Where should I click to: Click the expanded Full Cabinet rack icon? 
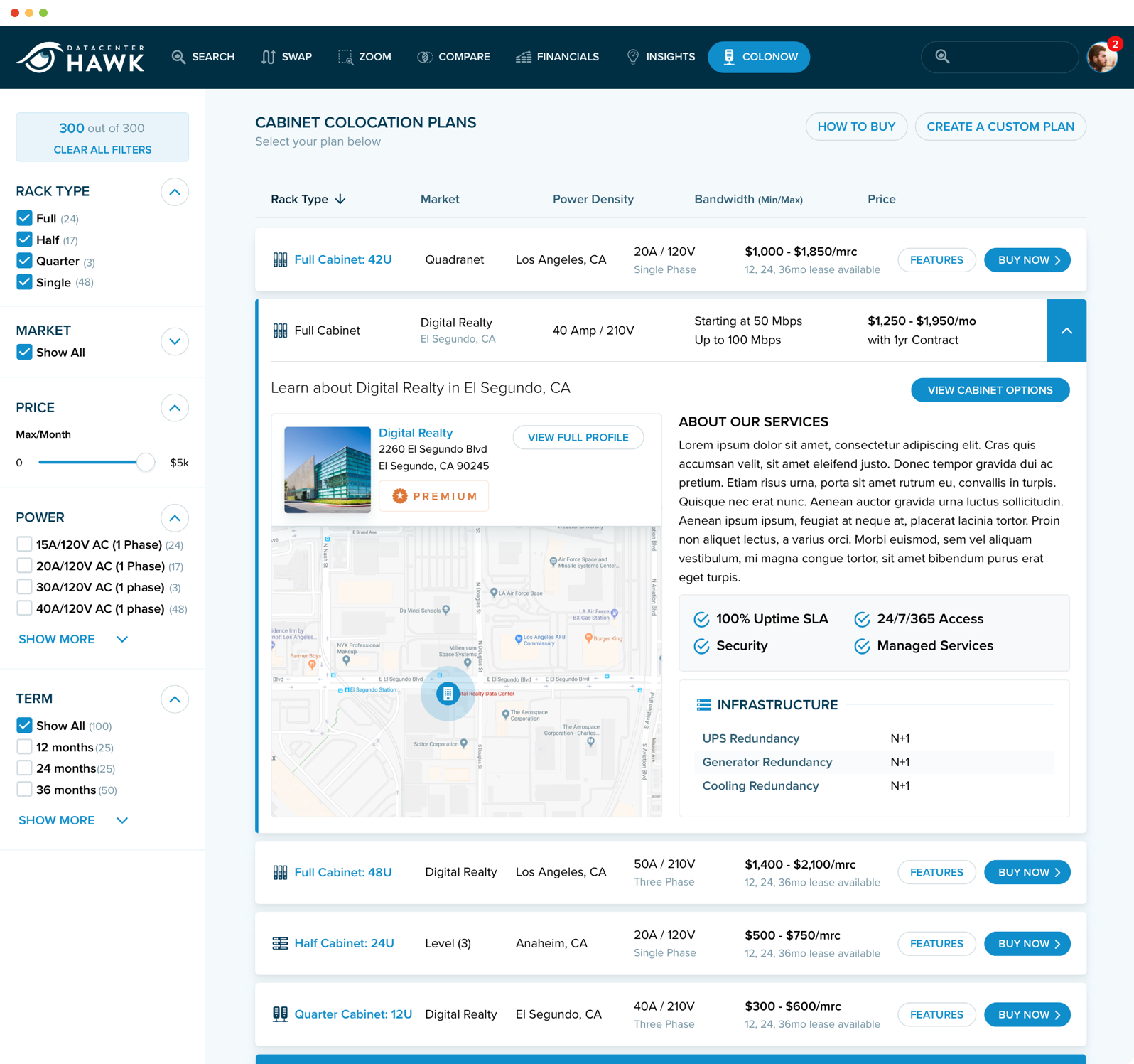[281, 331]
